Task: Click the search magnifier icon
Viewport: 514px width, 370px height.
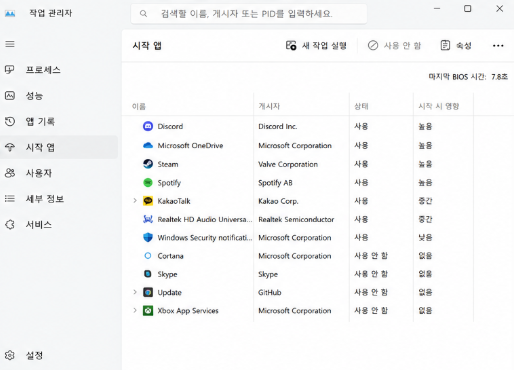Action: click(143, 14)
